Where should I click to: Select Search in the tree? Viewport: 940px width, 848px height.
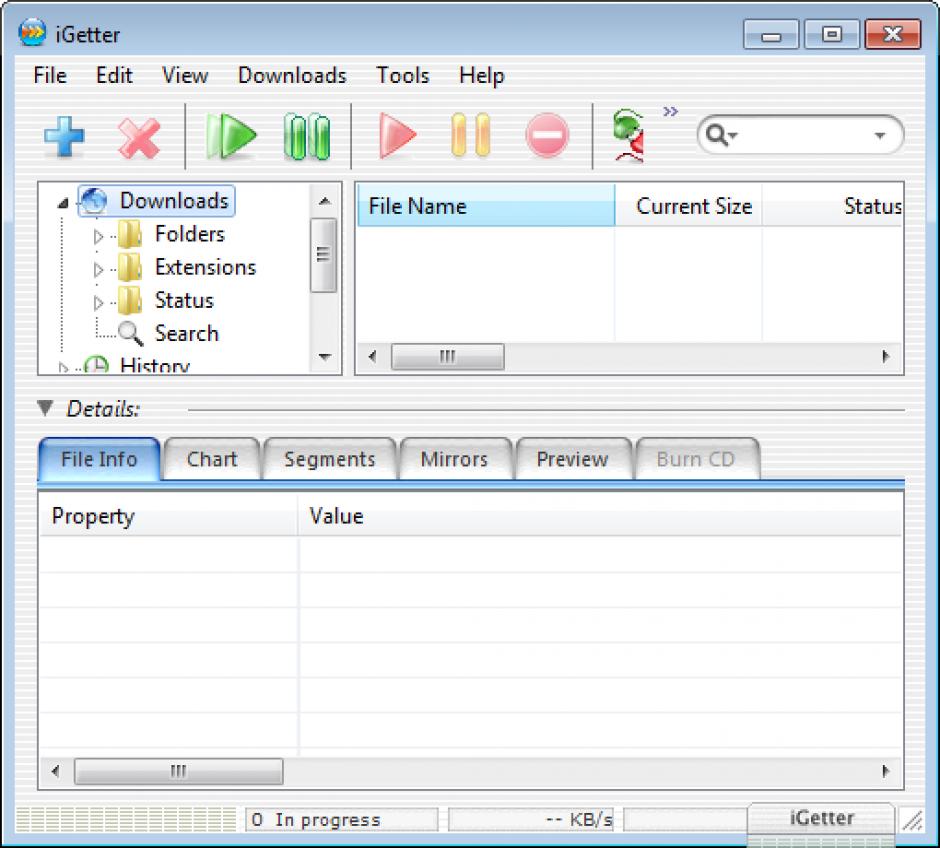(186, 333)
